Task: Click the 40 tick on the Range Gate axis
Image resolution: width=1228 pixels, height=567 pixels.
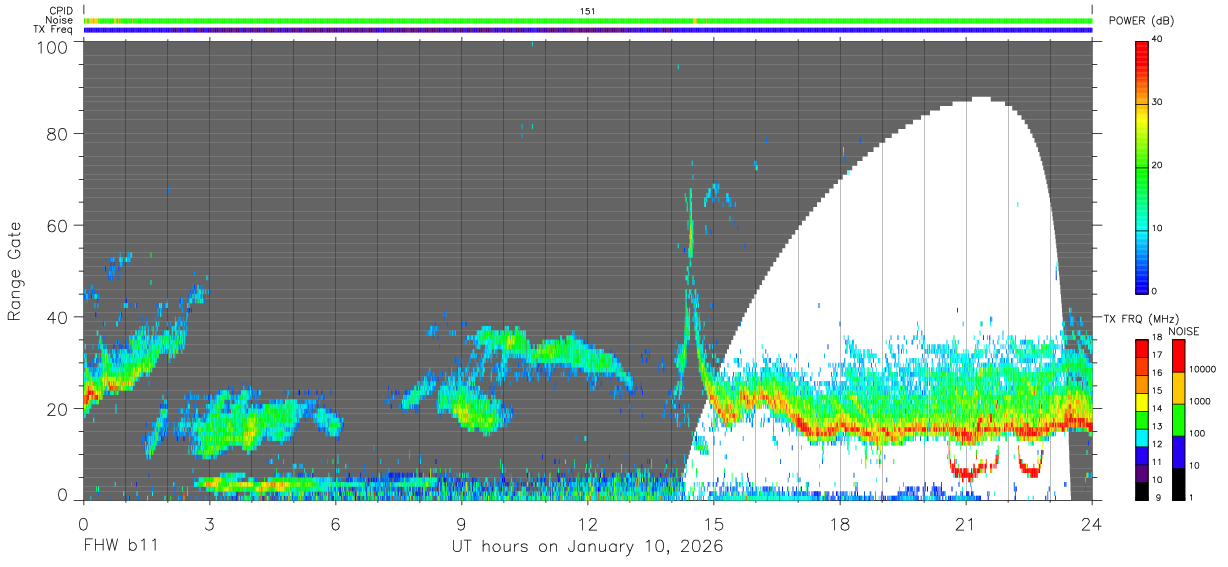Action: click(x=56, y=317)
